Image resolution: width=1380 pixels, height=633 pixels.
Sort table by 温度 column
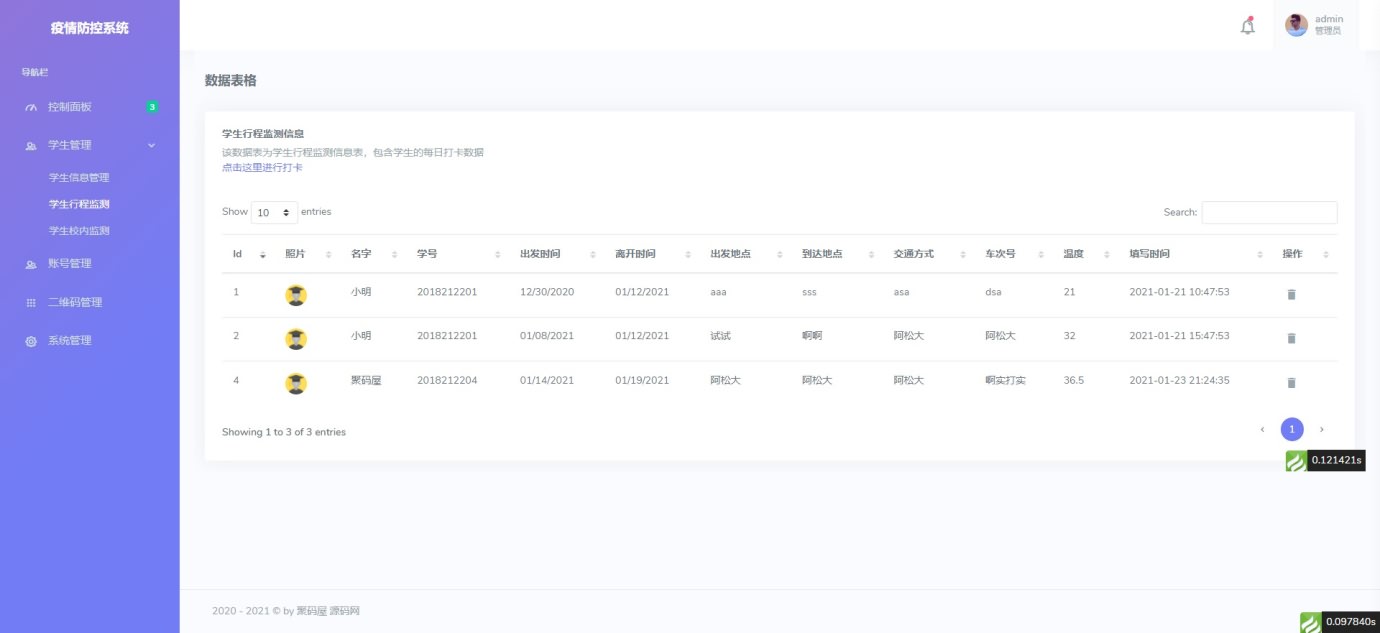click(1085, 254)
